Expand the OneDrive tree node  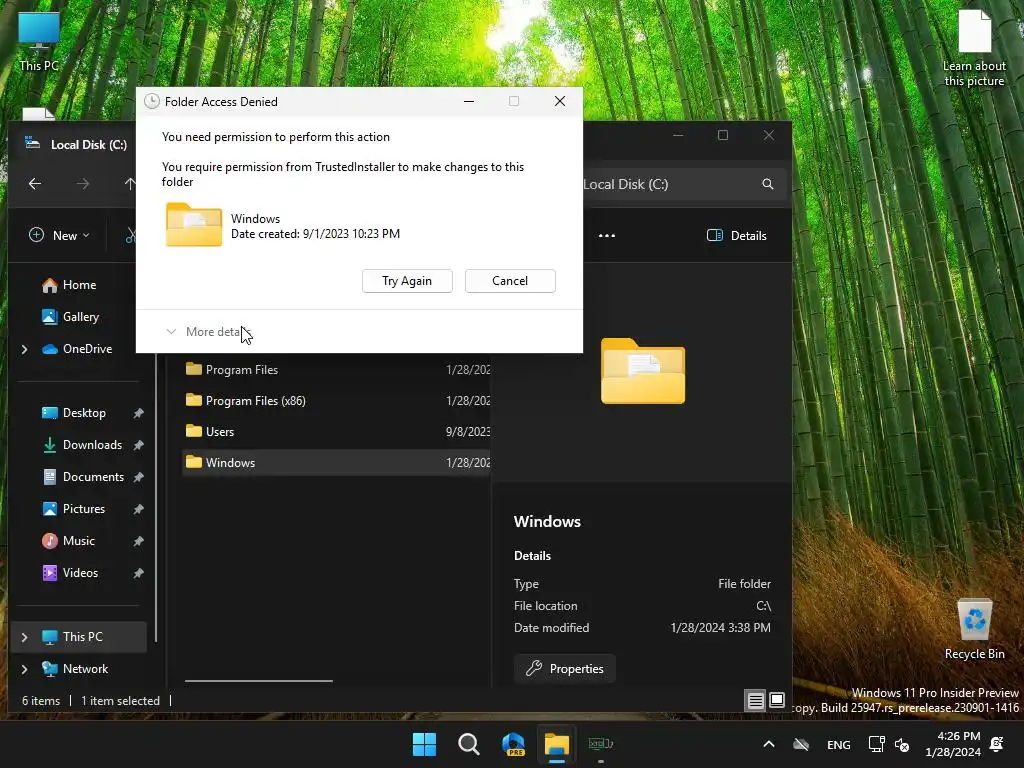pos(25,349)
